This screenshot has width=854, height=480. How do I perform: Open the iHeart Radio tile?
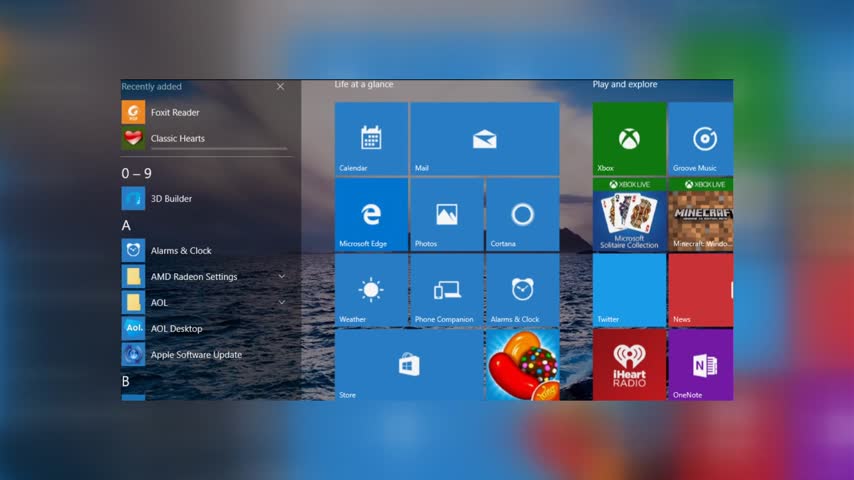[x=629, y=365]
